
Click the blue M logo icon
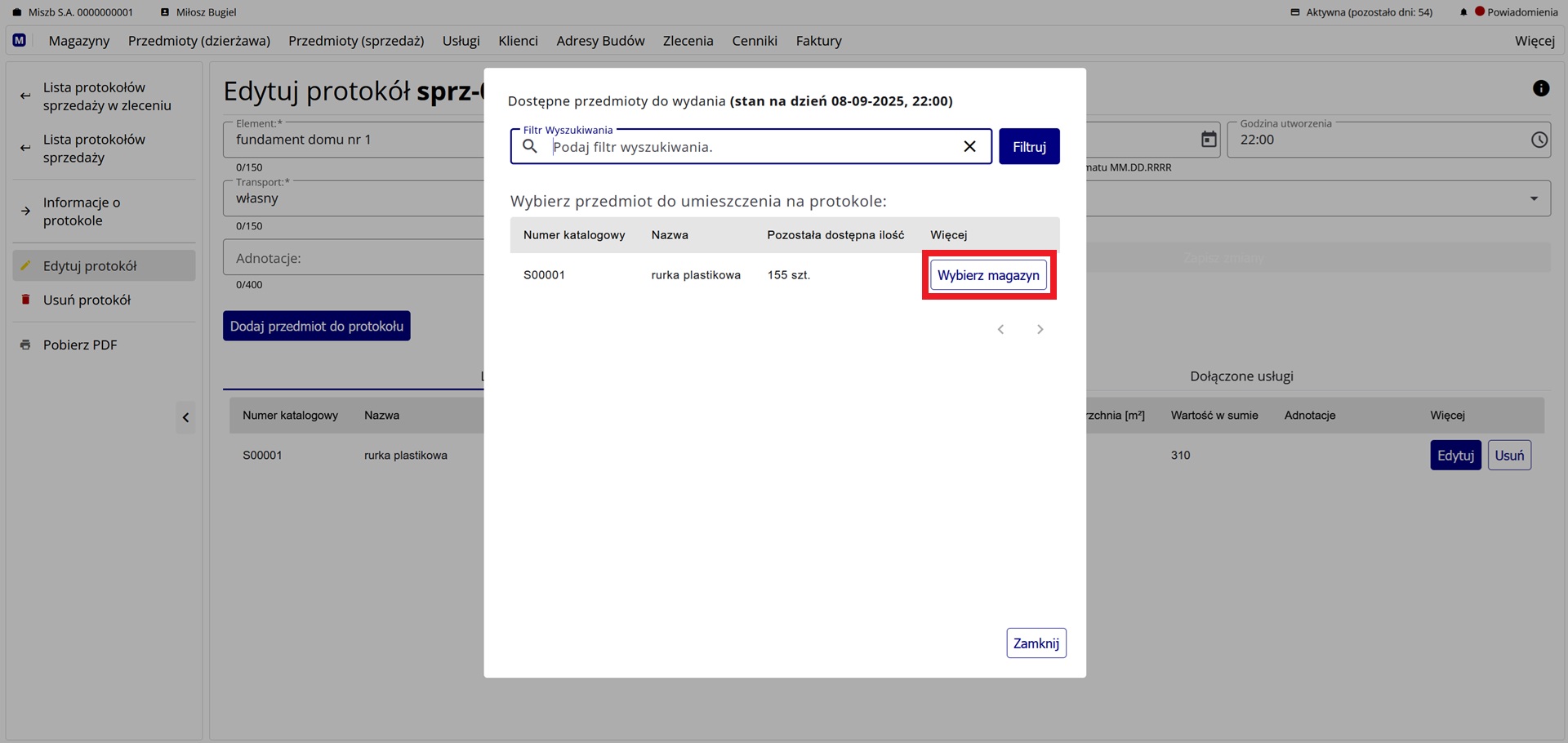pyautogui.click(x=20, y=40)
